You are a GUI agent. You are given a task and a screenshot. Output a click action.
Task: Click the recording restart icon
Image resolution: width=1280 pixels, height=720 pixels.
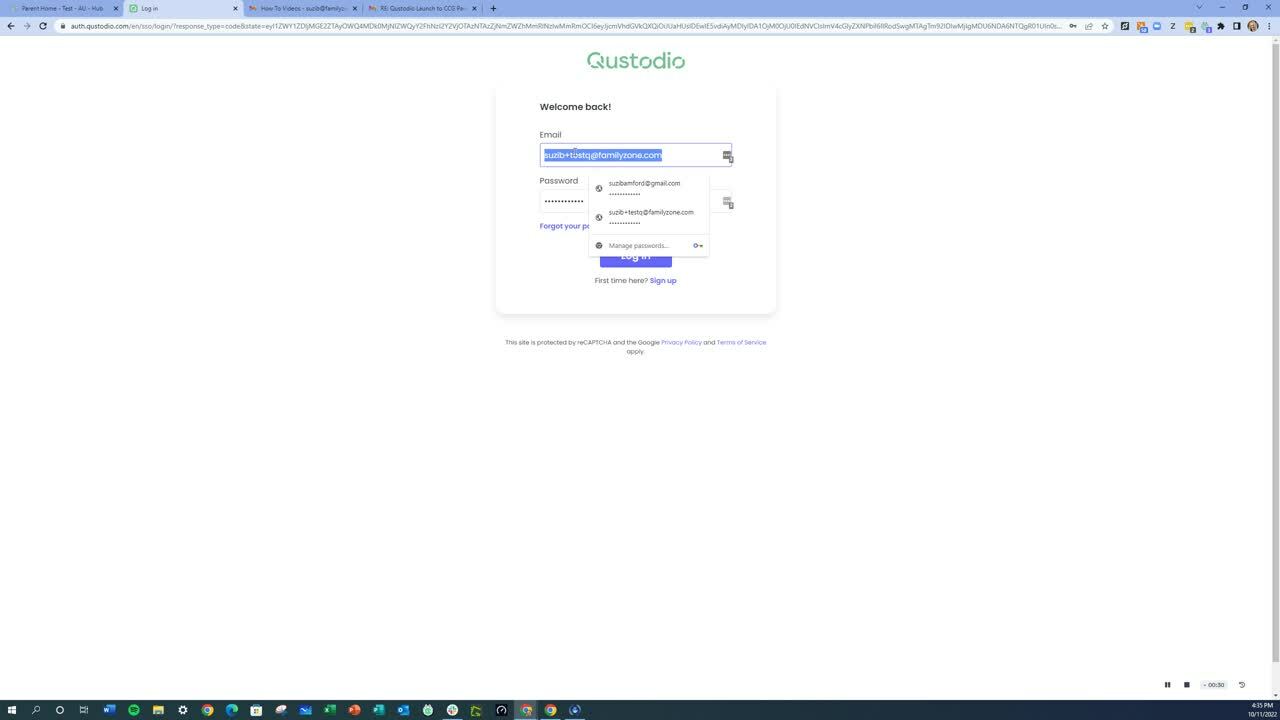[1242, 685]
